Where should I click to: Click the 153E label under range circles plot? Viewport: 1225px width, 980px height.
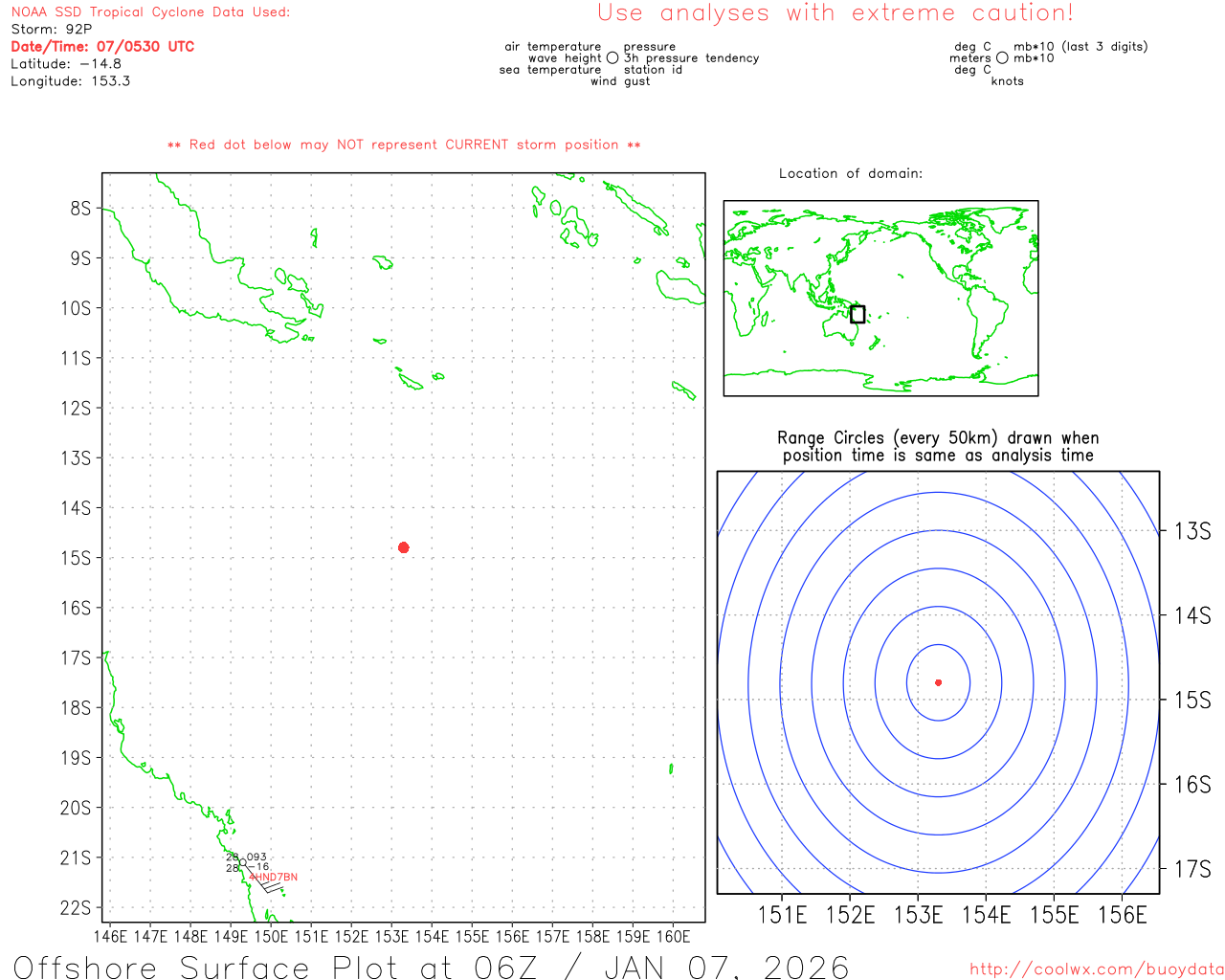click(x=918, y=916)
